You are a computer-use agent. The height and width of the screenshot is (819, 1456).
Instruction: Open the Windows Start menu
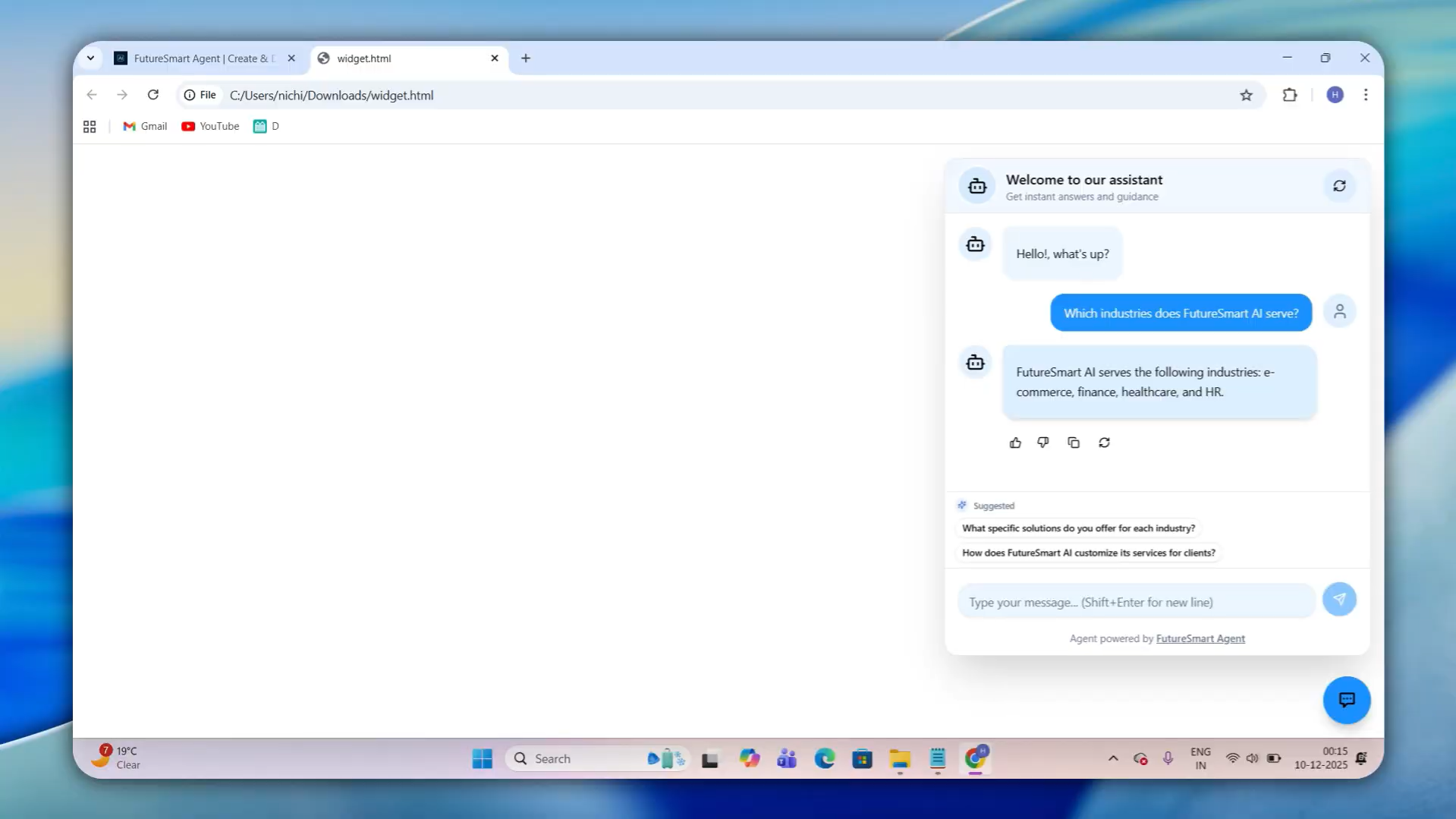coord(482,758)
